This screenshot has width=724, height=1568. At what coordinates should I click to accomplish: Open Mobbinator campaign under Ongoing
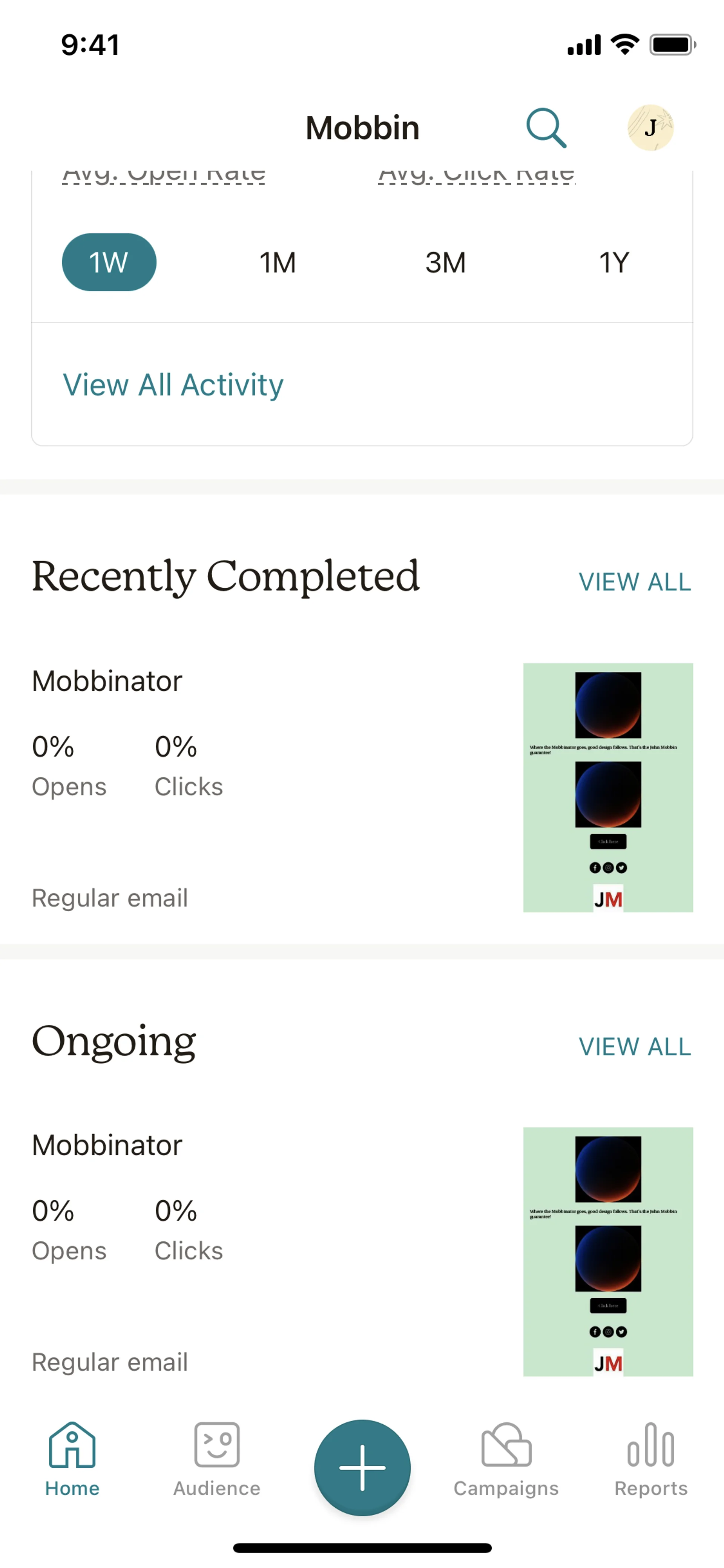point(107,1146)
